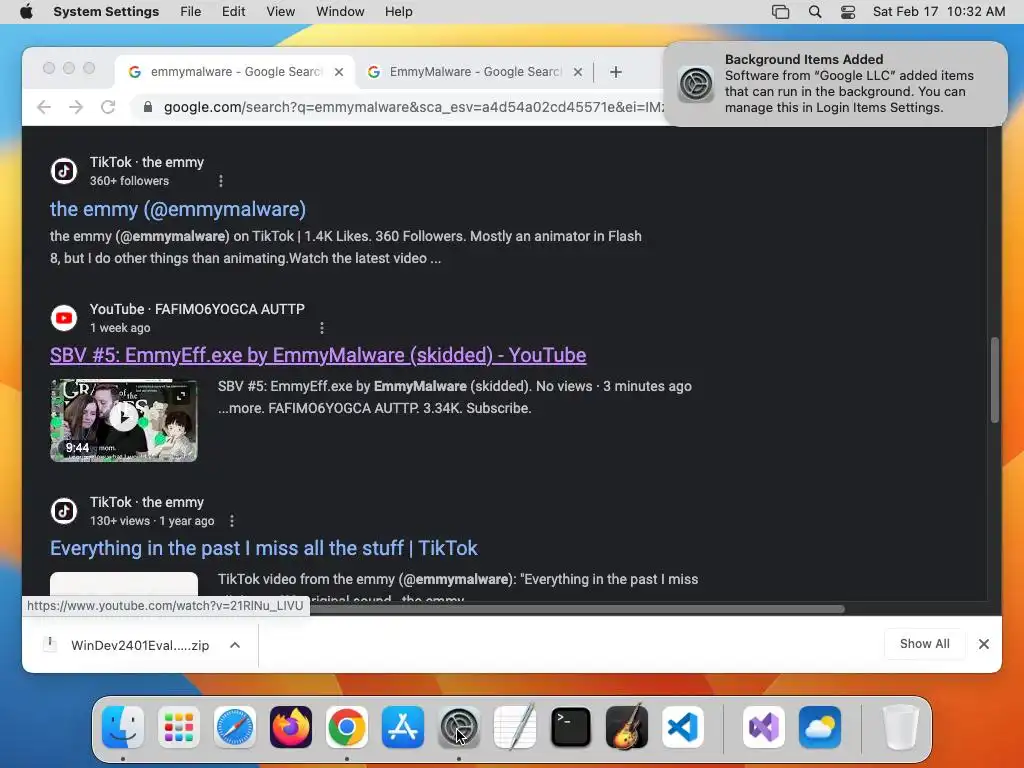Image resolution: width=1024 pixels, height=768 pixels.
Task: Click the Stage Manager menu bar icon
Action: click(x=780, y=12)
